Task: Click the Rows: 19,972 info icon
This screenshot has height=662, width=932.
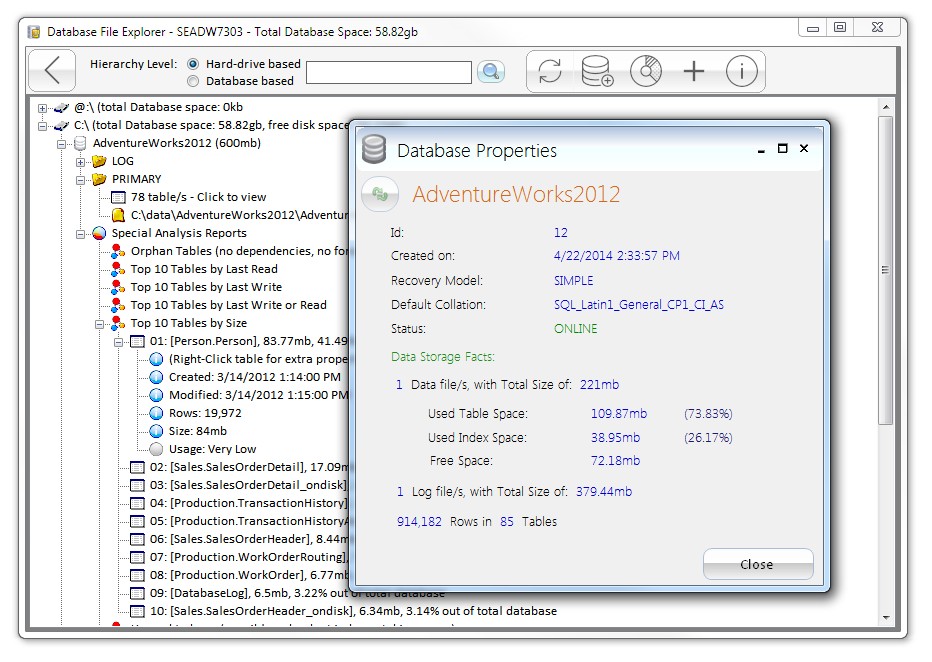Action: tap(156, 413)
